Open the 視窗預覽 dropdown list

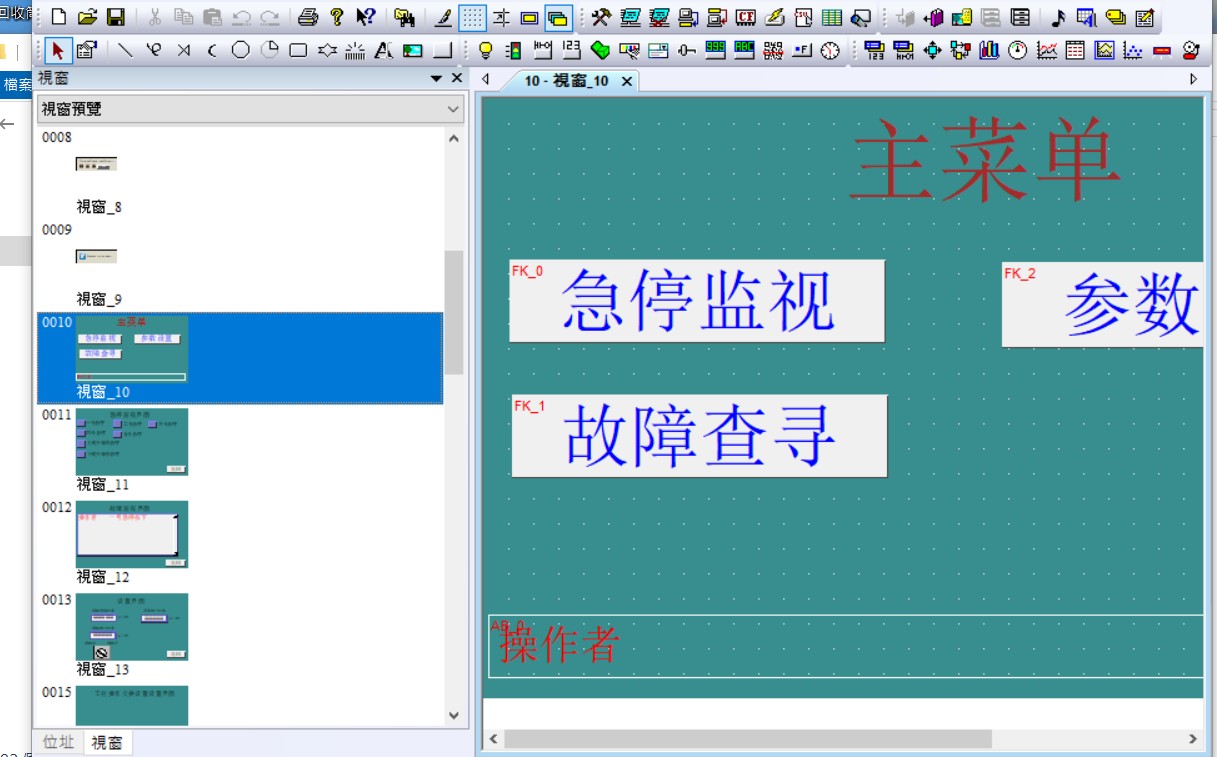[453, 109]
